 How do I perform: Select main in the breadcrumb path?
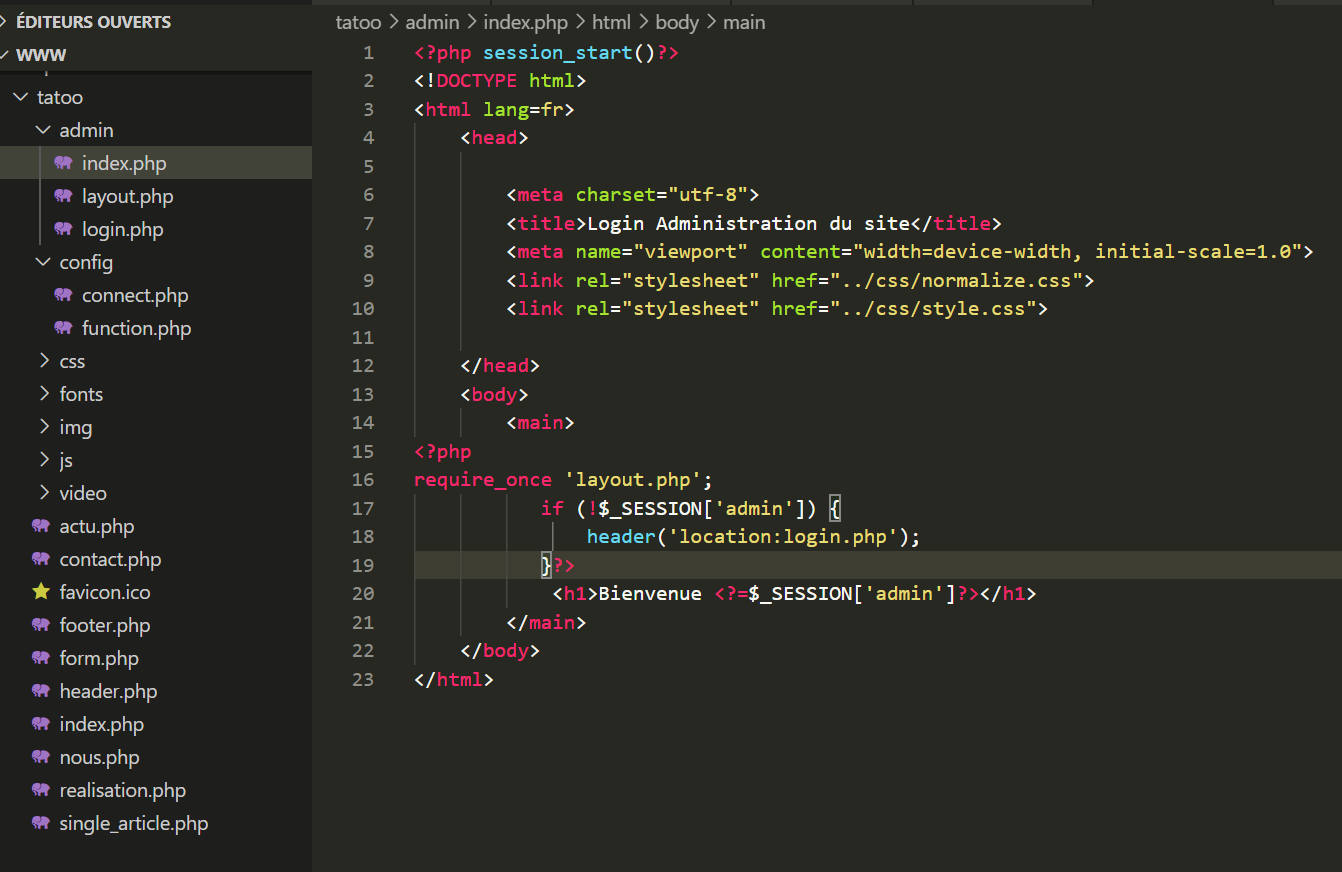point(744,22)
